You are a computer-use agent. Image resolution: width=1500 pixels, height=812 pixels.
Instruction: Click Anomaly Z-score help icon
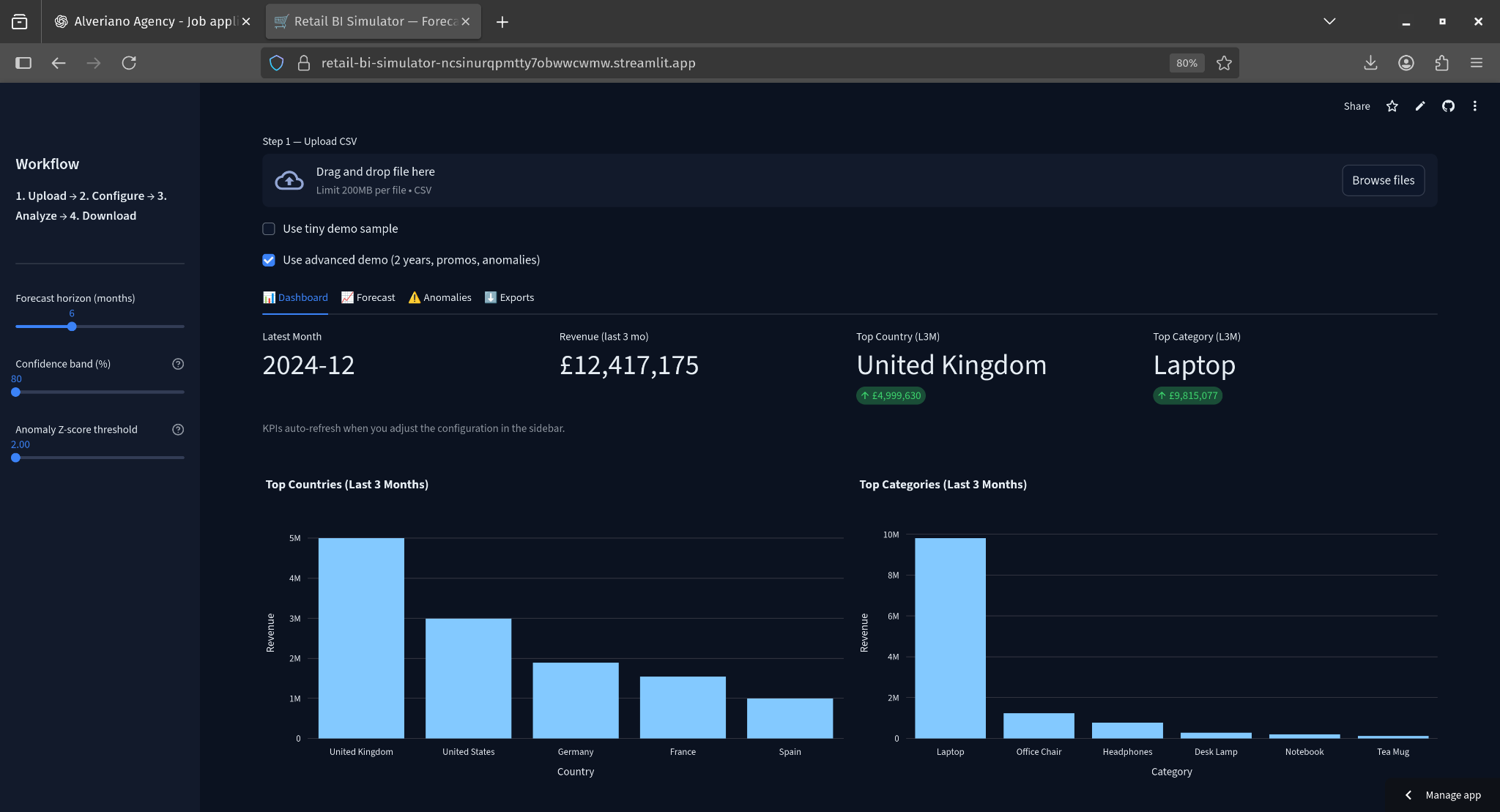point(178,430)
